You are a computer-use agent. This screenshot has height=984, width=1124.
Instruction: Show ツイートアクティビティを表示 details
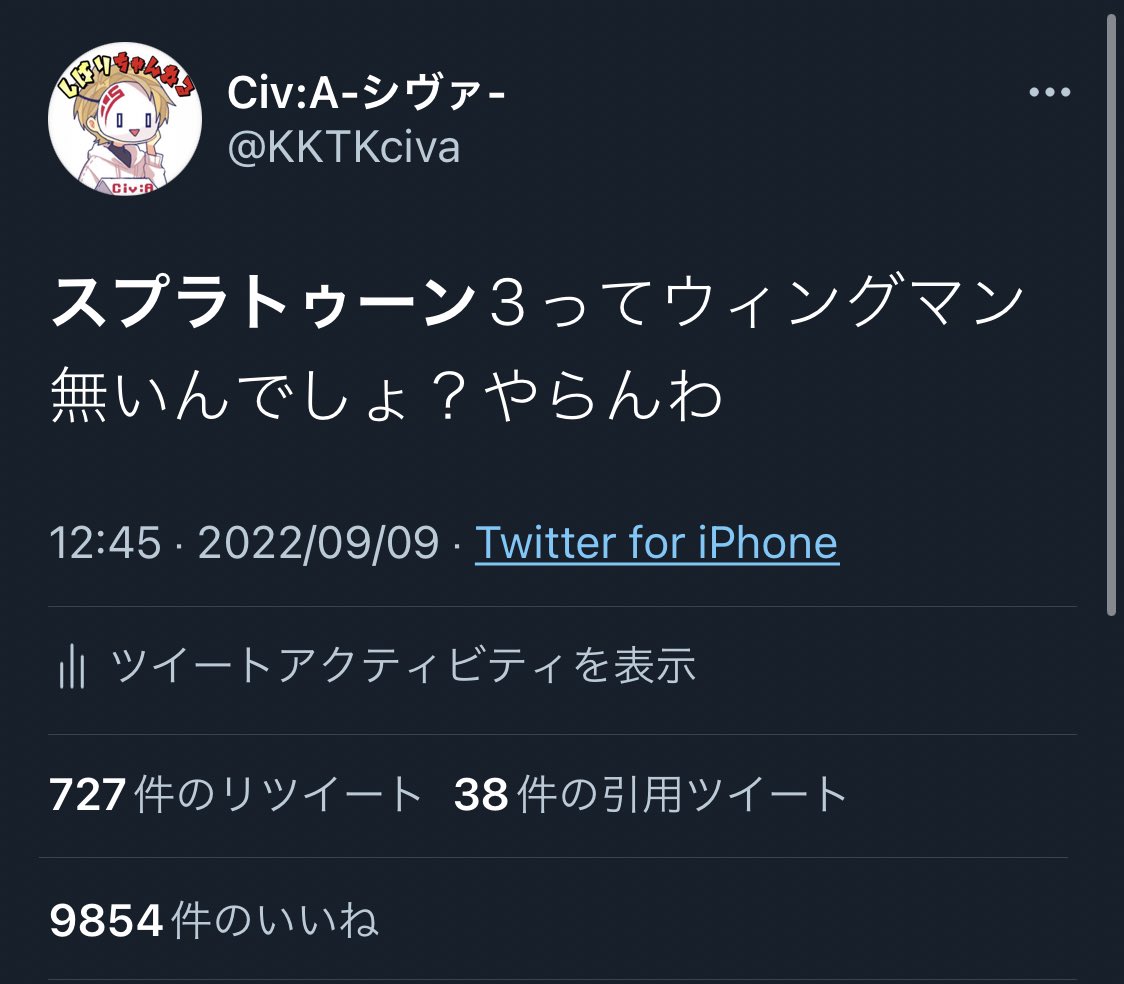point(404,666)
